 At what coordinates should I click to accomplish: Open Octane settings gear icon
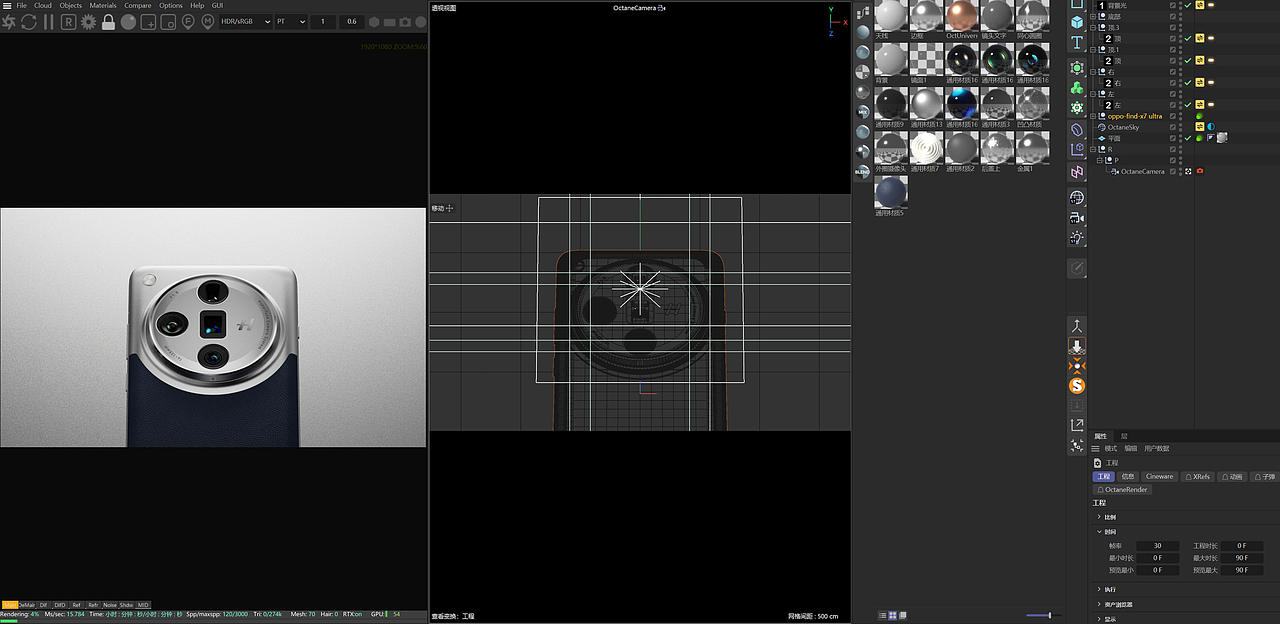click(88, 21)
